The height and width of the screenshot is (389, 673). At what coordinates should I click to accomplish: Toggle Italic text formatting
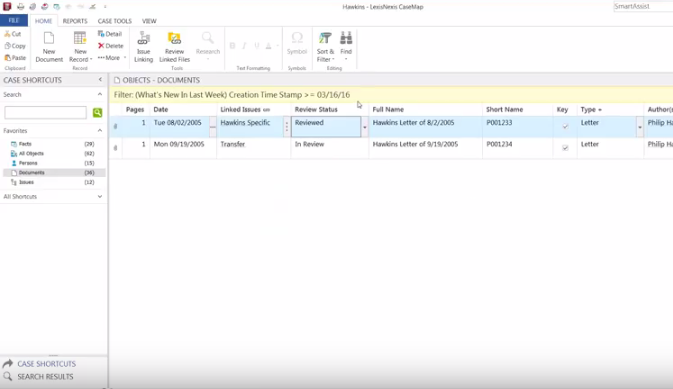(244, 46)
